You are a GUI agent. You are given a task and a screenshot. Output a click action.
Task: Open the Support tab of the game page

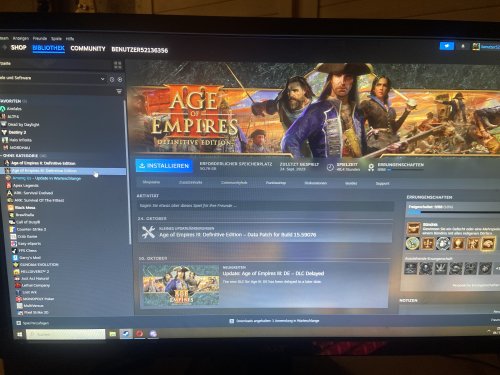pyautogui.click(x=382, y=183)
